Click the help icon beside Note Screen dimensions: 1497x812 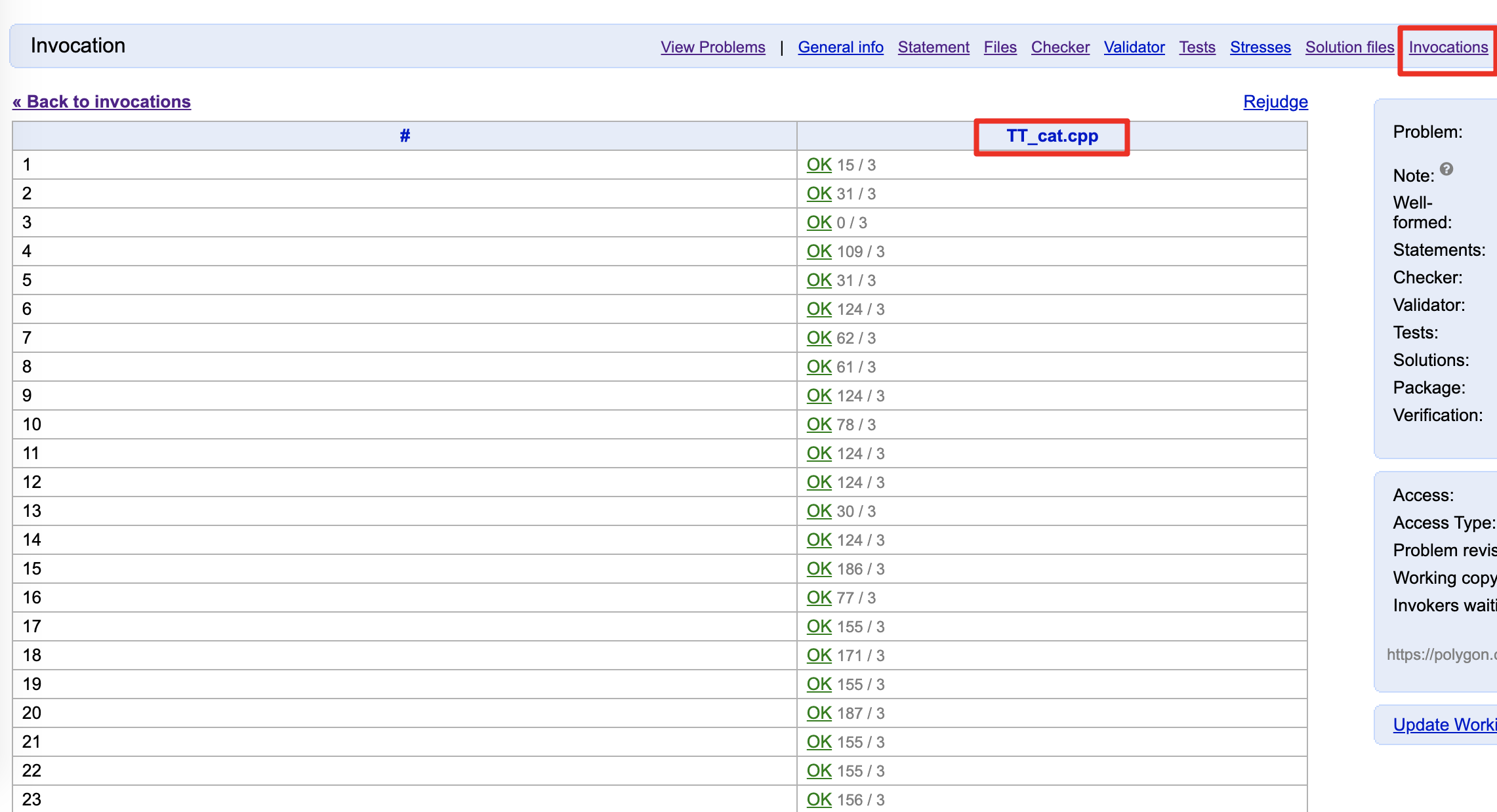tap(1446, 169)
